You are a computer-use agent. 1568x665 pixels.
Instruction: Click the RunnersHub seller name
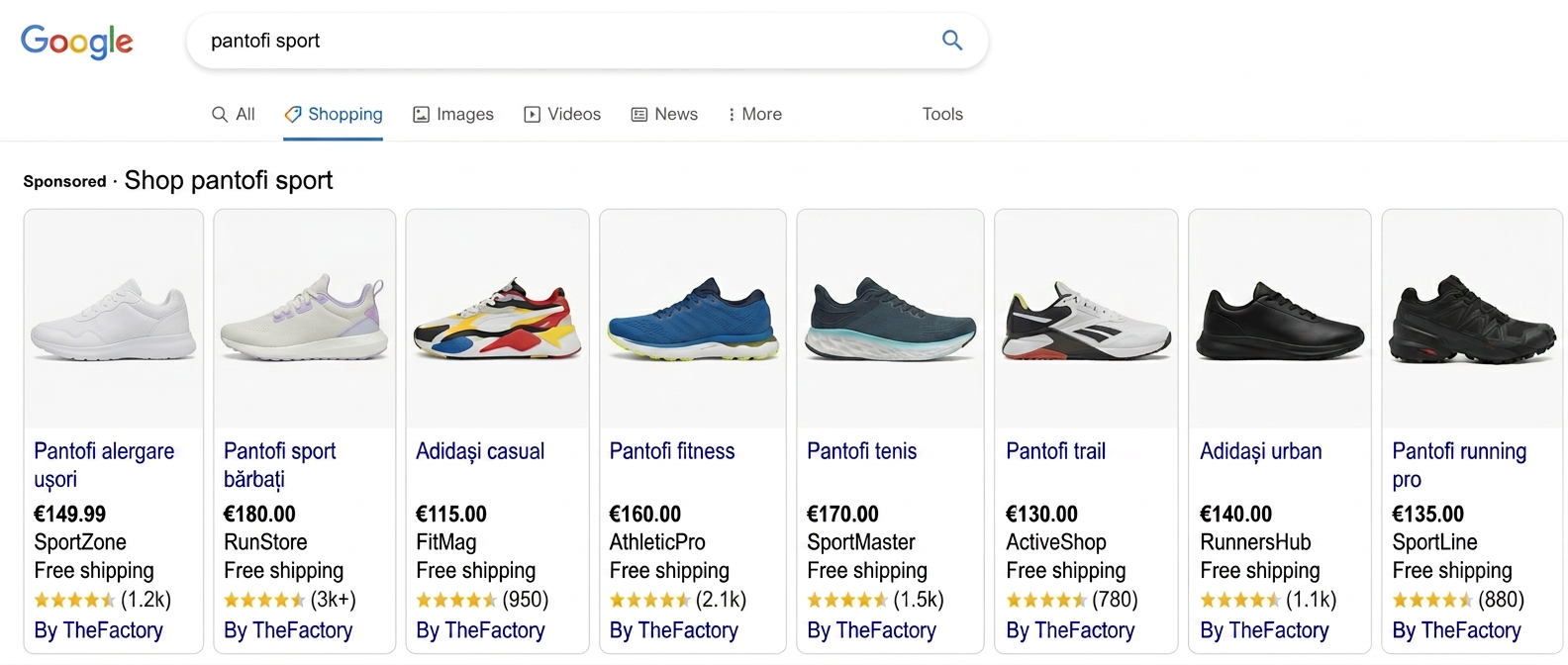click(1255, 542)
